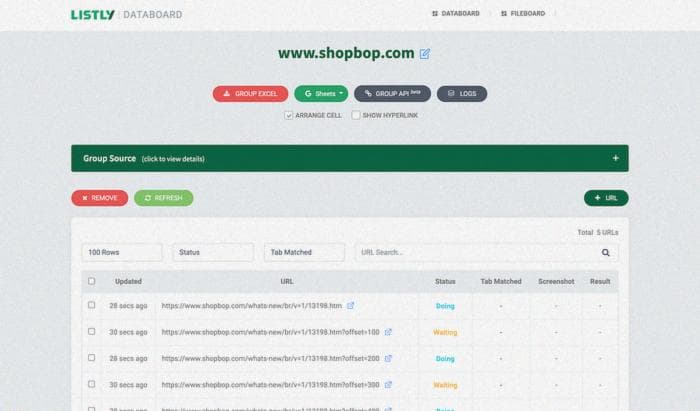The image size is (700, 411).
Task: Click the URL ending in offset=200
Action: pos(270,358)
